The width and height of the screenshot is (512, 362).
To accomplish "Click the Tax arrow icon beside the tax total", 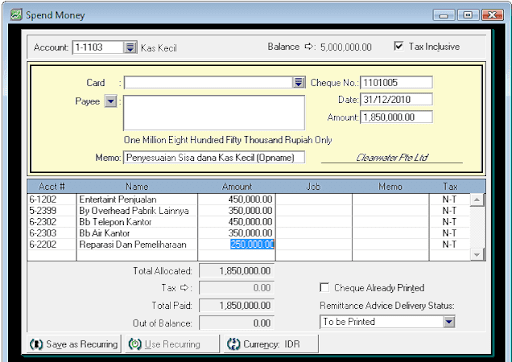I will click(x=184, y=288).
